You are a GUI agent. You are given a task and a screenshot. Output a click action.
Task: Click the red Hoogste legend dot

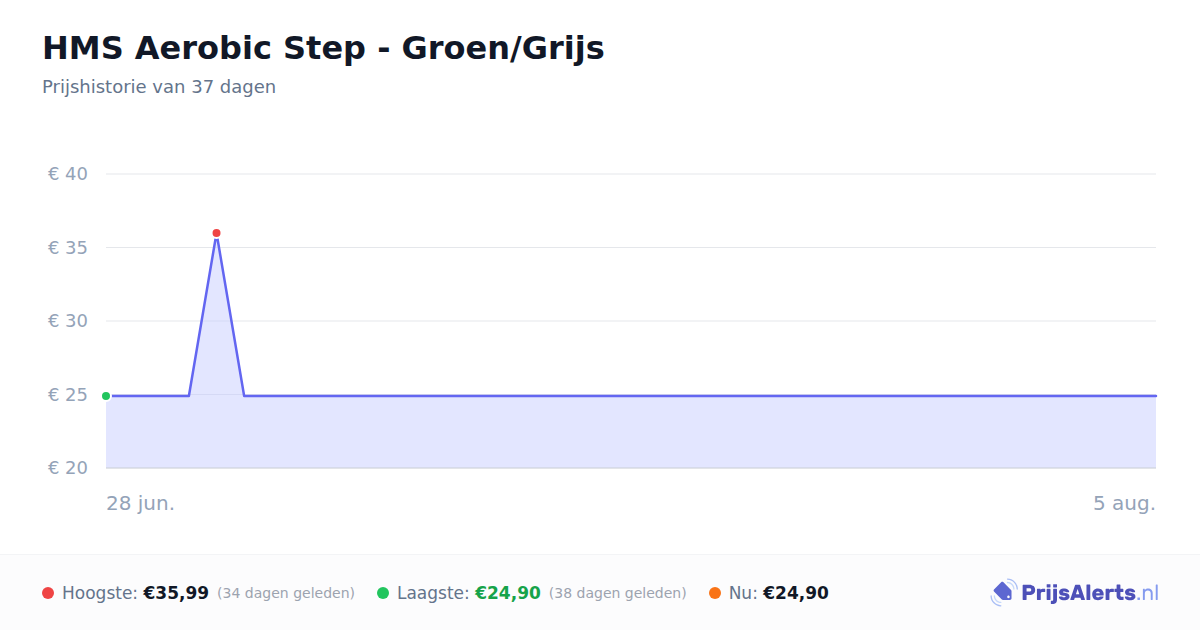tap(48, 593)
